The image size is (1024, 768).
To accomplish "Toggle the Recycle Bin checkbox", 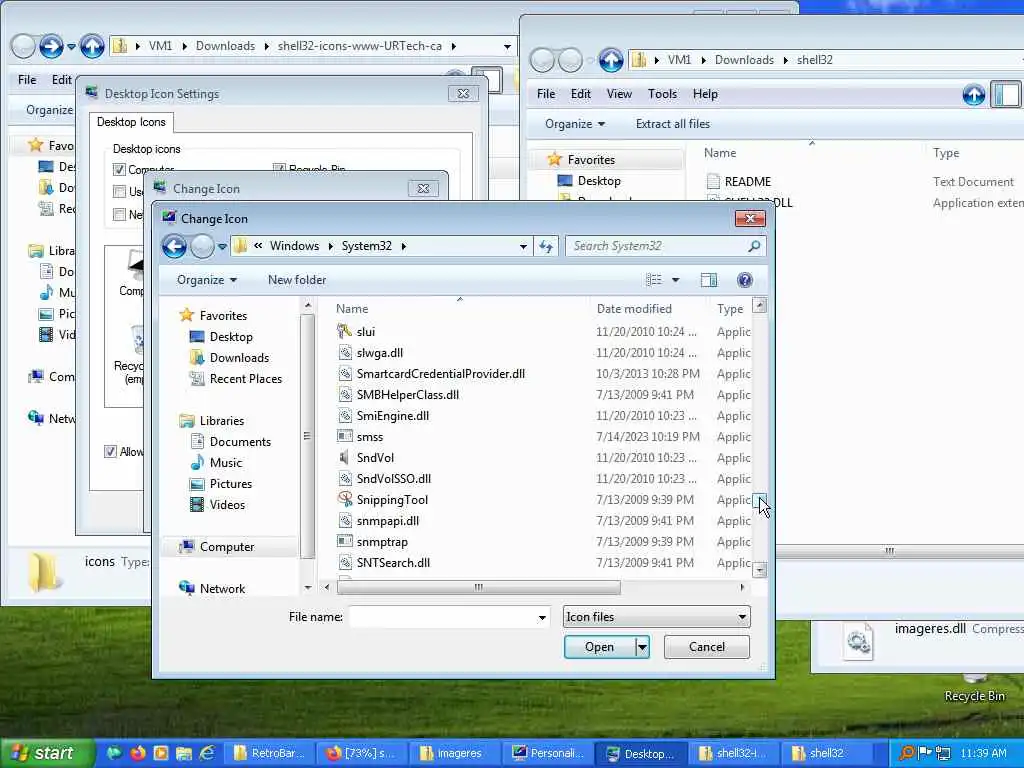I will (279, 170).
